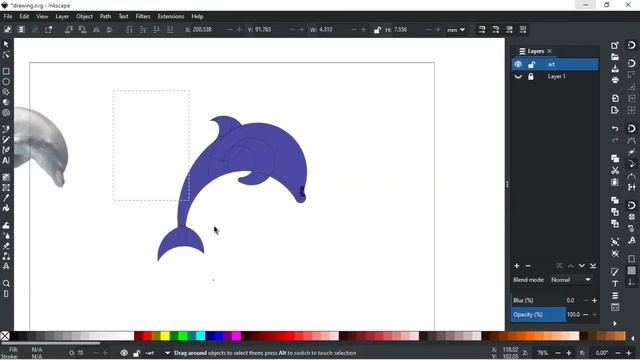Lower the layer one step
The height and width of the screenshot is (360, 640).
pos(582,266)
